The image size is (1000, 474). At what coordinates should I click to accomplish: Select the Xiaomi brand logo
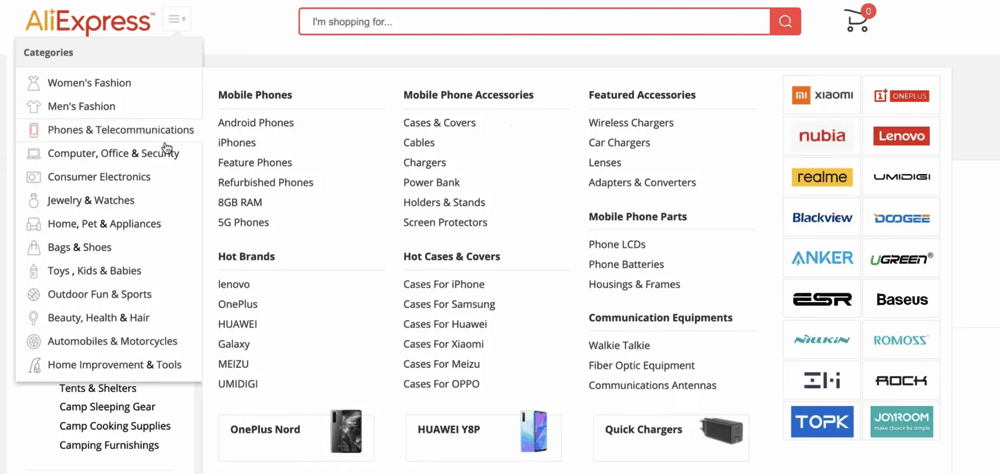click(822, 95)
